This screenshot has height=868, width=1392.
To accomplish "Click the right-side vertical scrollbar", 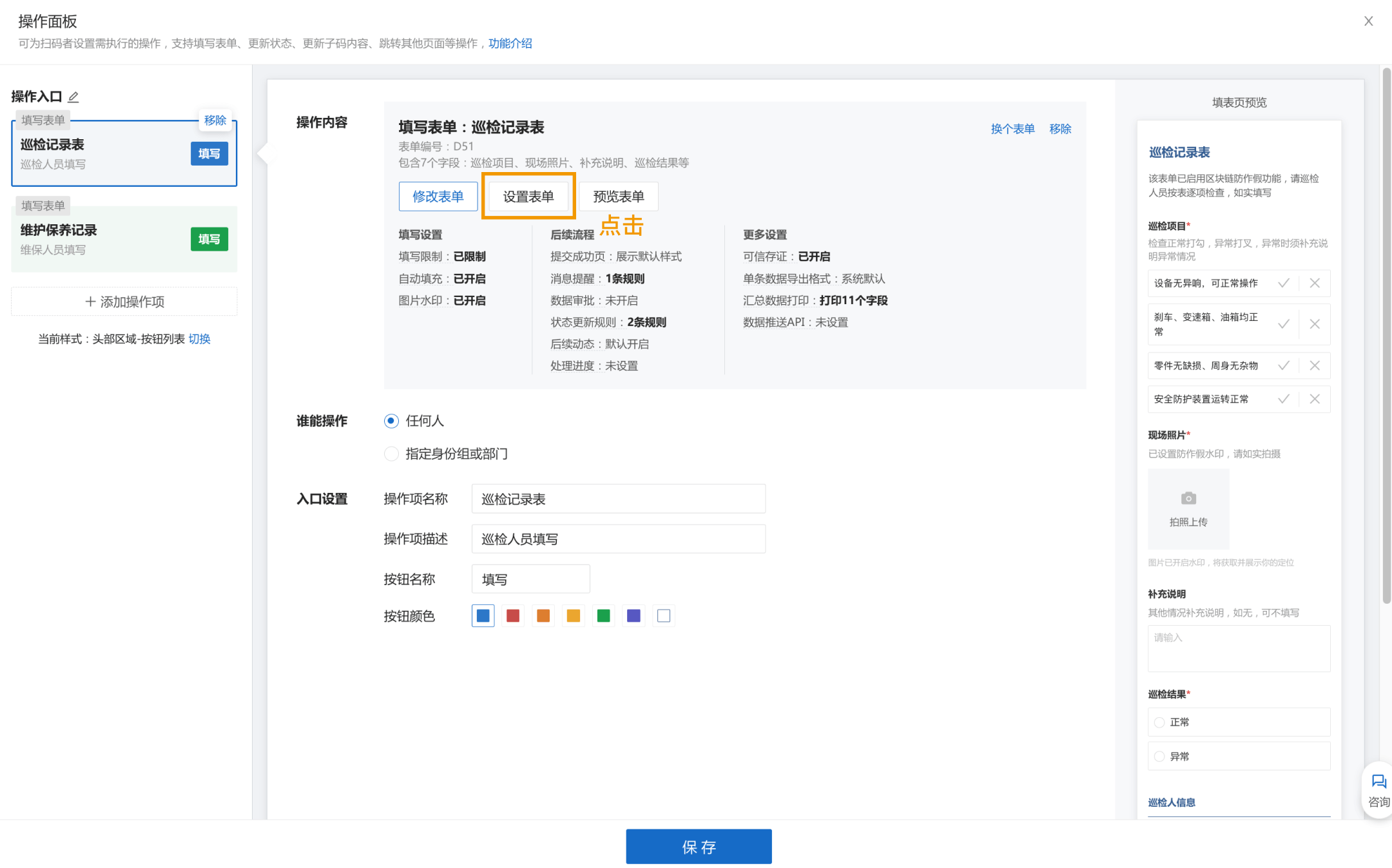I will [x=1386, y=335].
